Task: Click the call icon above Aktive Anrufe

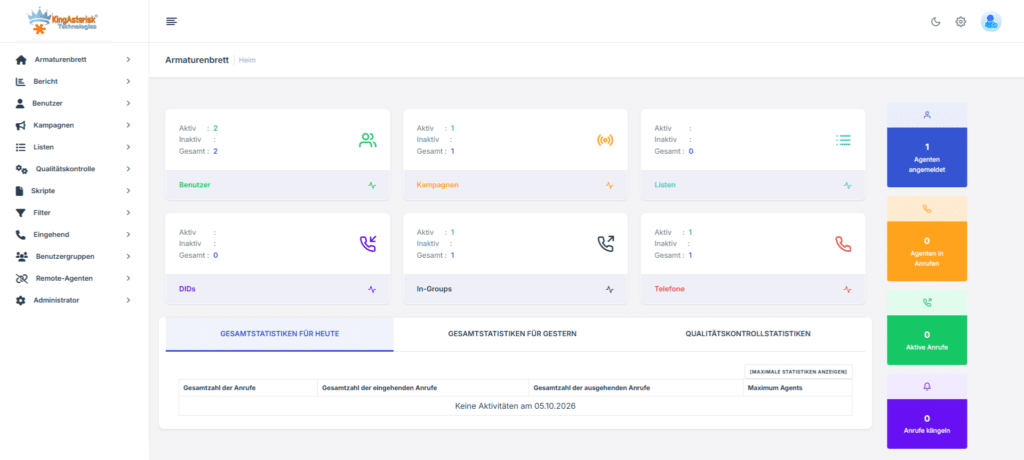Action: coord(927,303)
